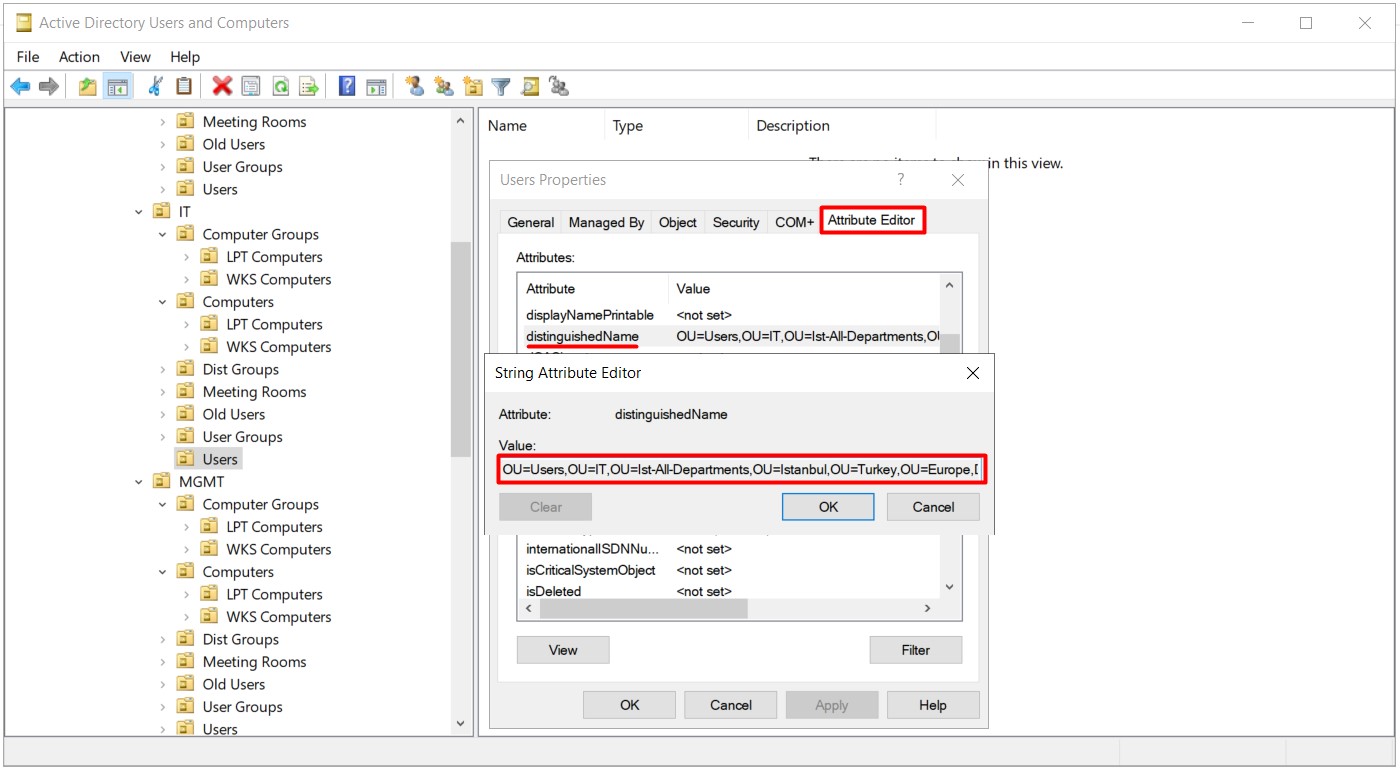The height and width of the screenshot is (770, 1400).
Task: Toggle the Show/Hide Console Tree icon
Action: [x=118, y=87]
